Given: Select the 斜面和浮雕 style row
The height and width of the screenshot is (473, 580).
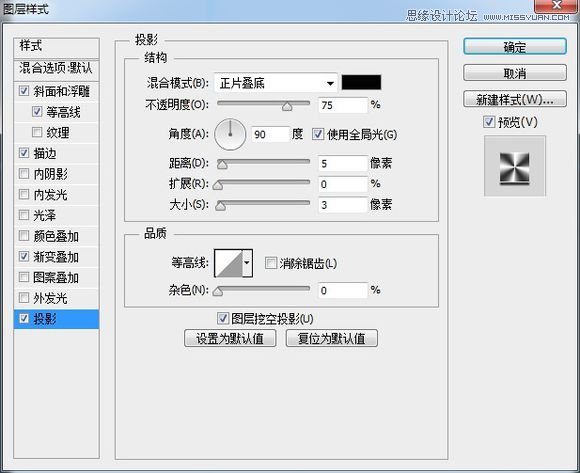Looking at the screenshot, I should point(57,91).
